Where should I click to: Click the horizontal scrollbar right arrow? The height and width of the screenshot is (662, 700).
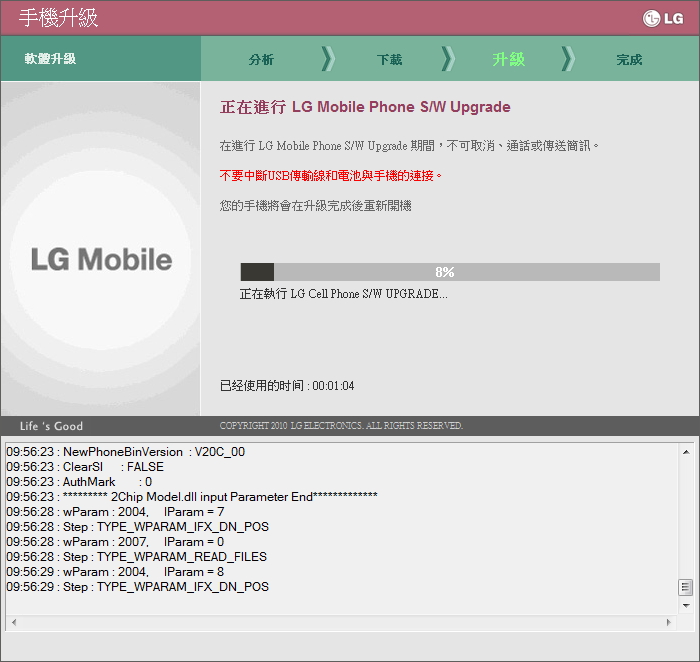(x=668, y=622)
